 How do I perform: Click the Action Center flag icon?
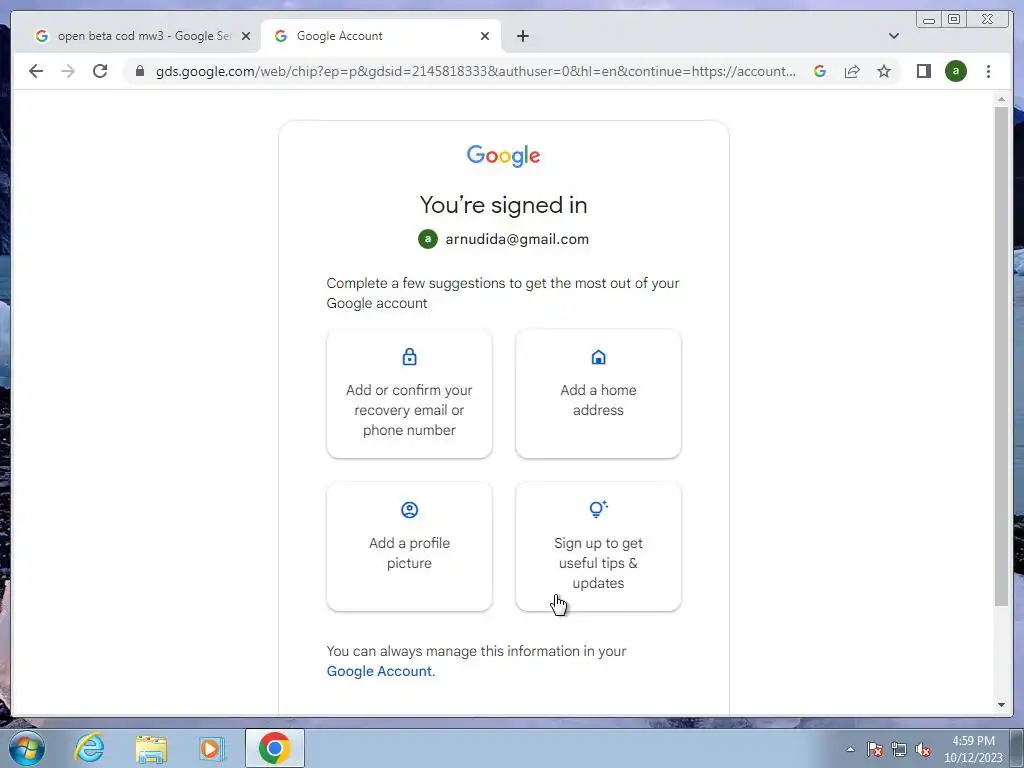tap(875, 749)
